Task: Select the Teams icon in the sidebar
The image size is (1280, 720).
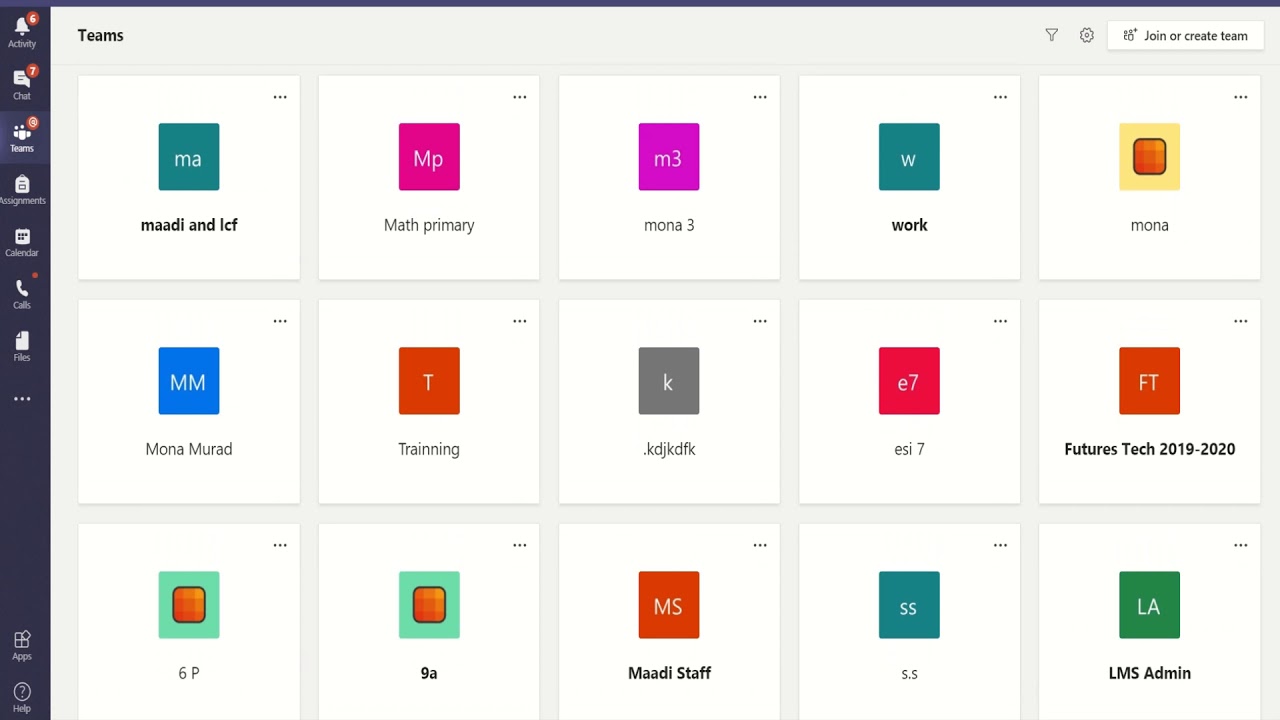Action: (x=22, y=135)
